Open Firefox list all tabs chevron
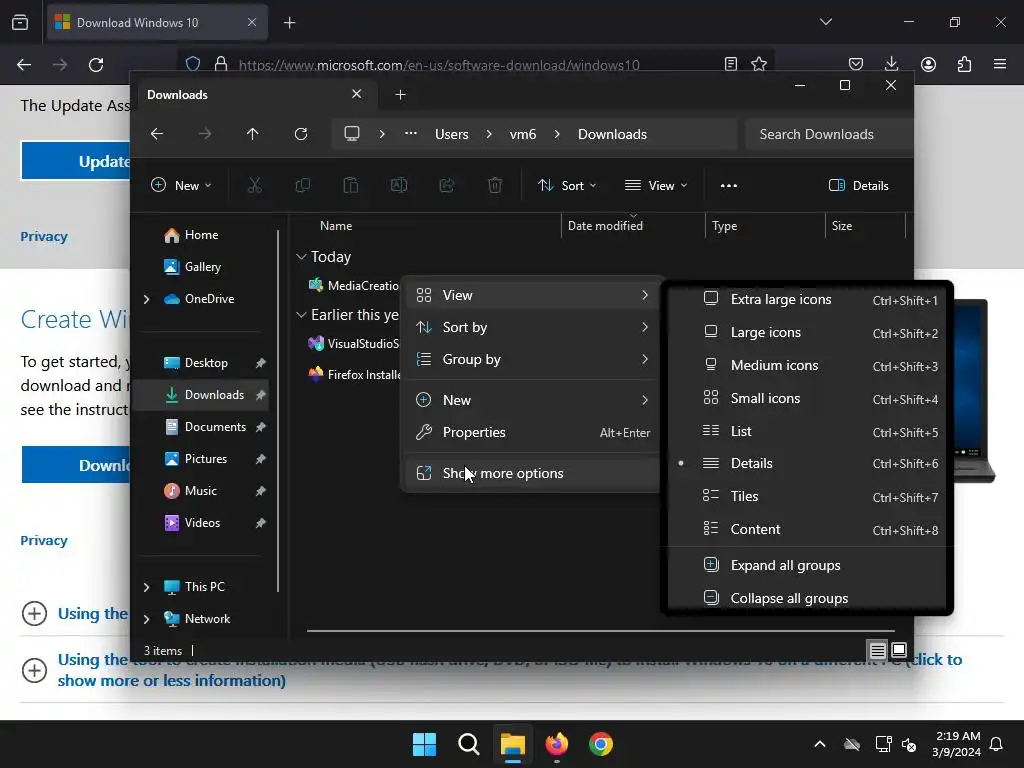The image size is (1024, 768). pyautogui.click(x=826, y=22)
